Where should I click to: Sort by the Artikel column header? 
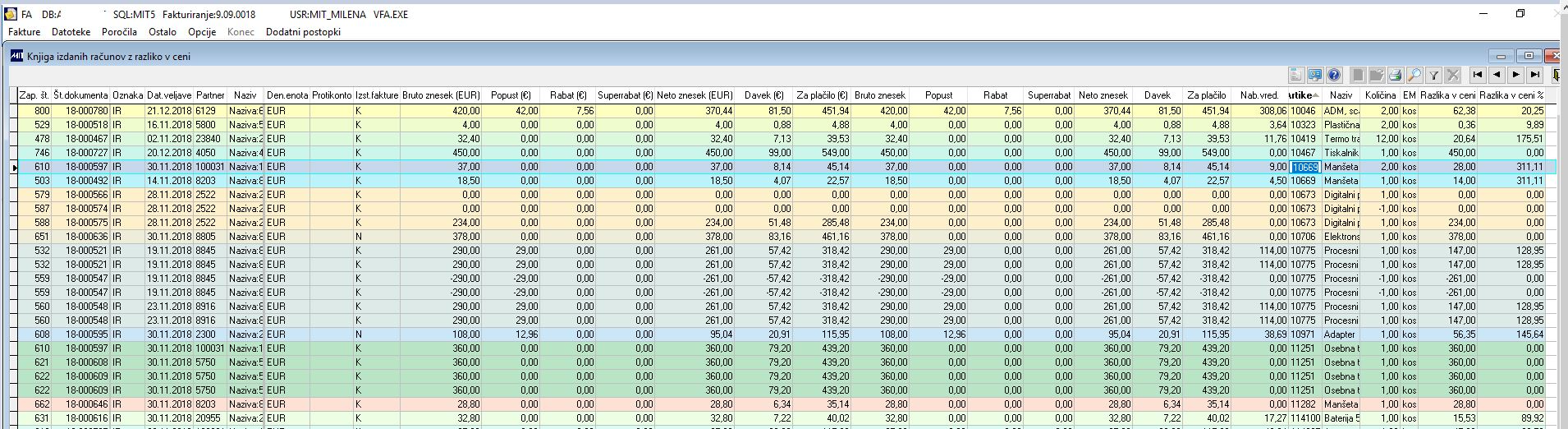coord(1304,95)
